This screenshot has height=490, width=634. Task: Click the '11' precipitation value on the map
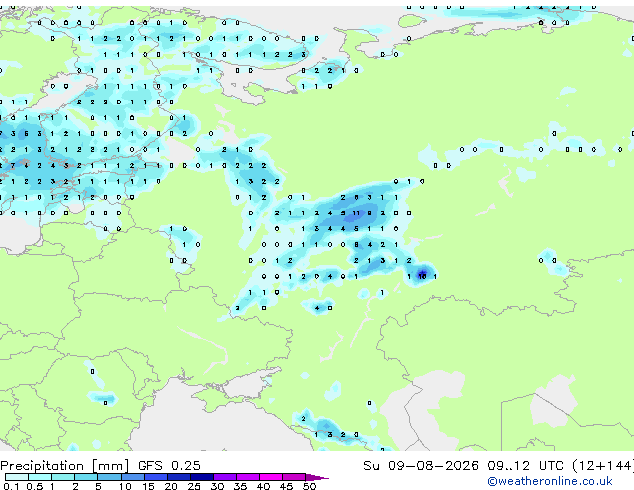tap(356, 213)
